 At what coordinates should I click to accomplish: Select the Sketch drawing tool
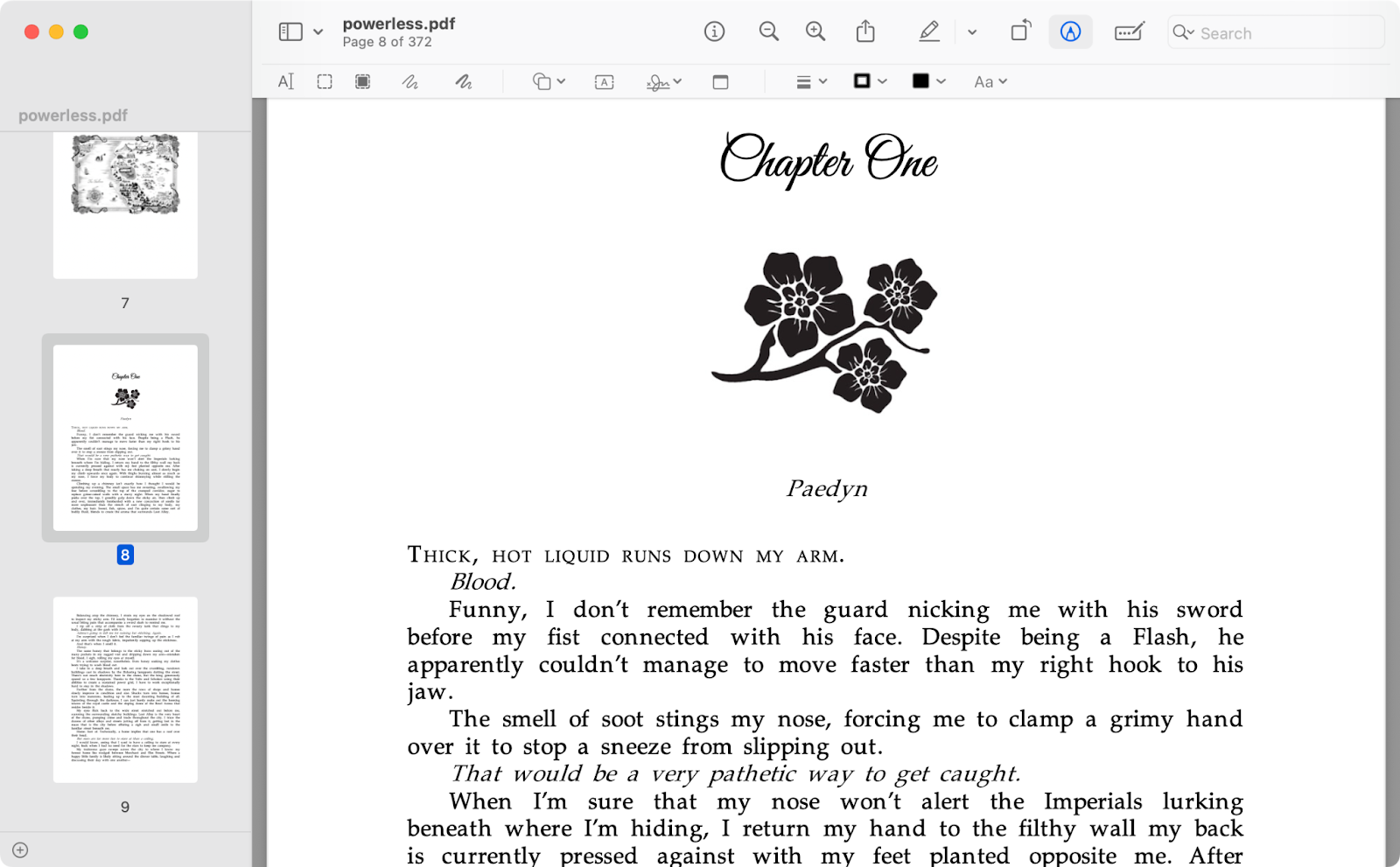pyautogui.click(x=409, y=81)
